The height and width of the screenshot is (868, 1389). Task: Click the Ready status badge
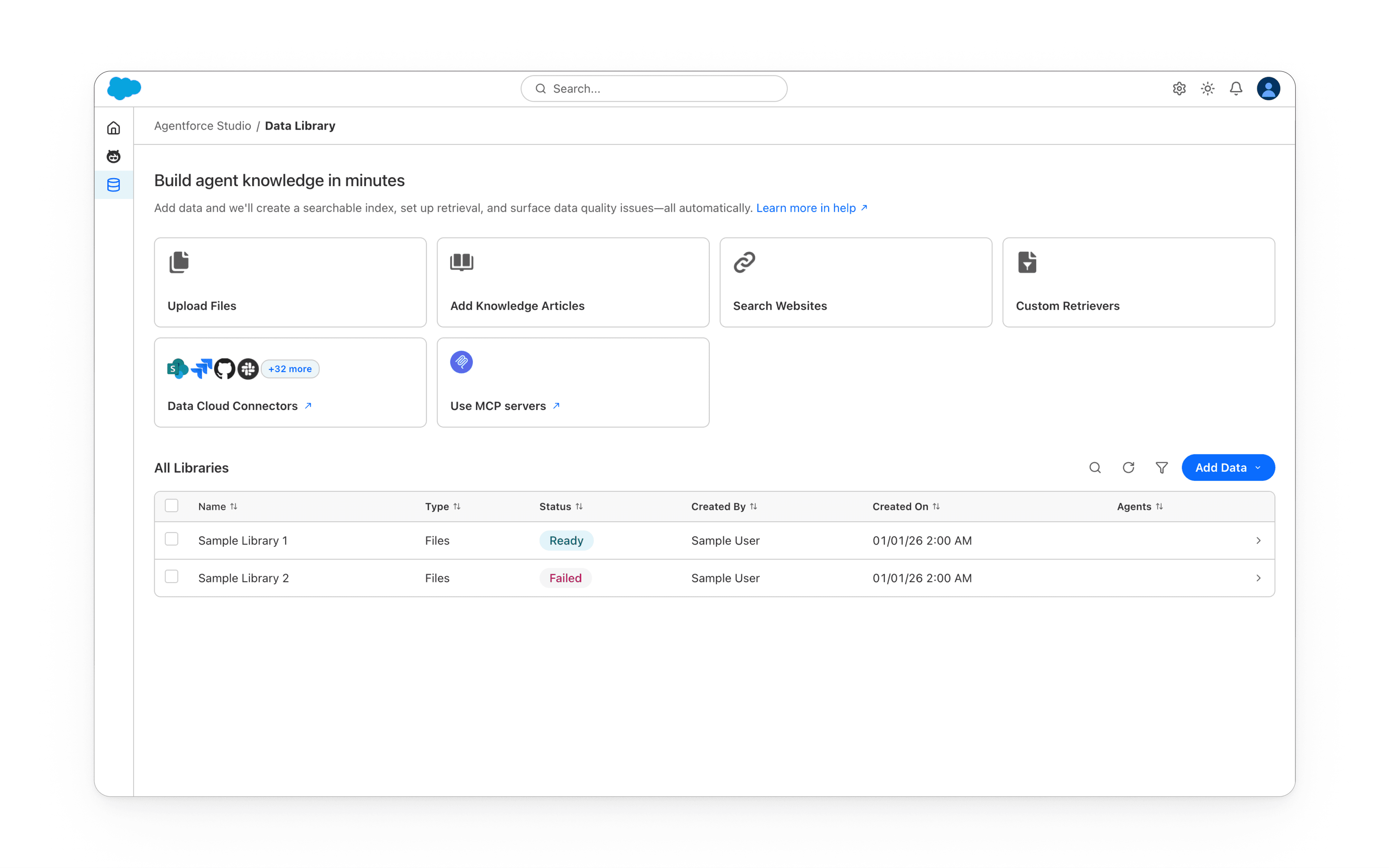pyautogui.click(x=566, y=541)
